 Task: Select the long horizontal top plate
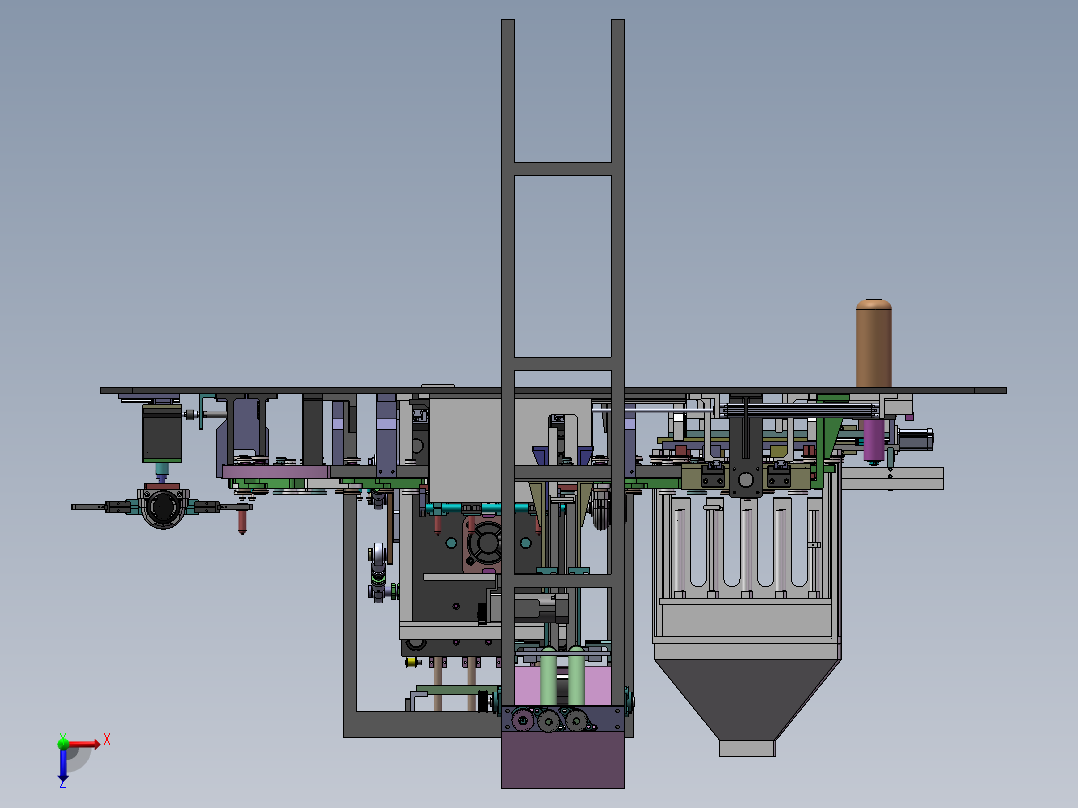tap(553, 391)
